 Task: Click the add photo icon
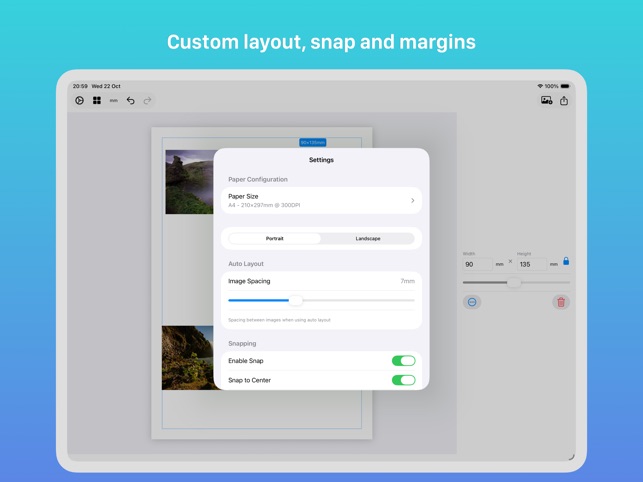546,101
